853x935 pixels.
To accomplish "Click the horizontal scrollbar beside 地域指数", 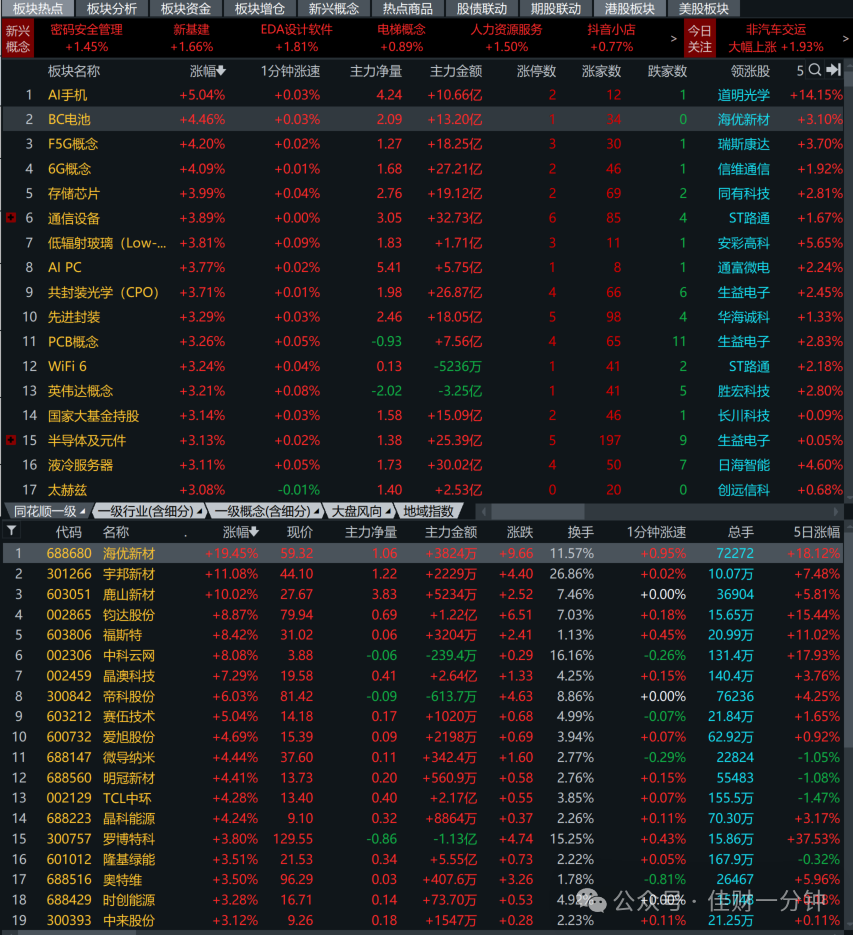I will pos(657,512).
